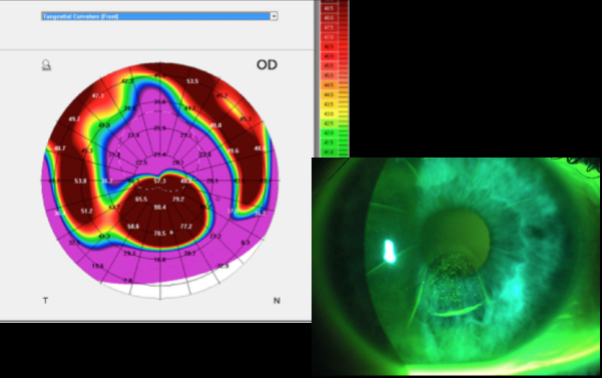The width and height of the screenshot is (602, 378).
Task: Select the 43.0 yellow swatch on color scale
Action: 329,114
